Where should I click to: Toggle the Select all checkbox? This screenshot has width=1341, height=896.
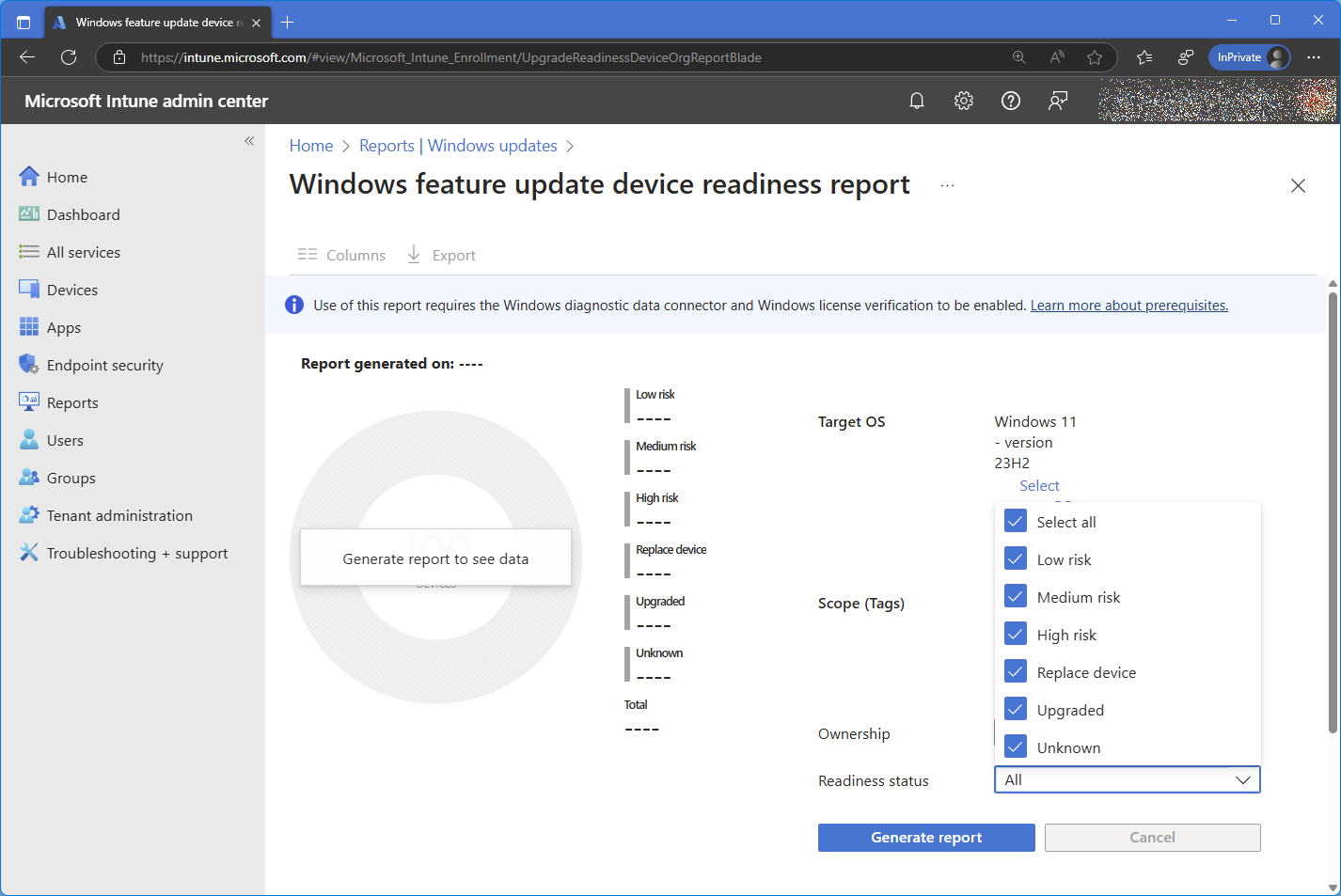pos(1016,522)
